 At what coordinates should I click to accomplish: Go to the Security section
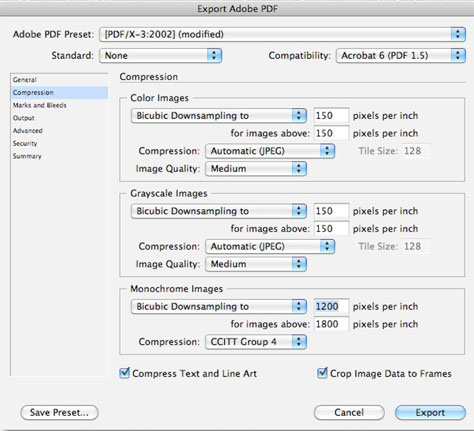point(25,143)
